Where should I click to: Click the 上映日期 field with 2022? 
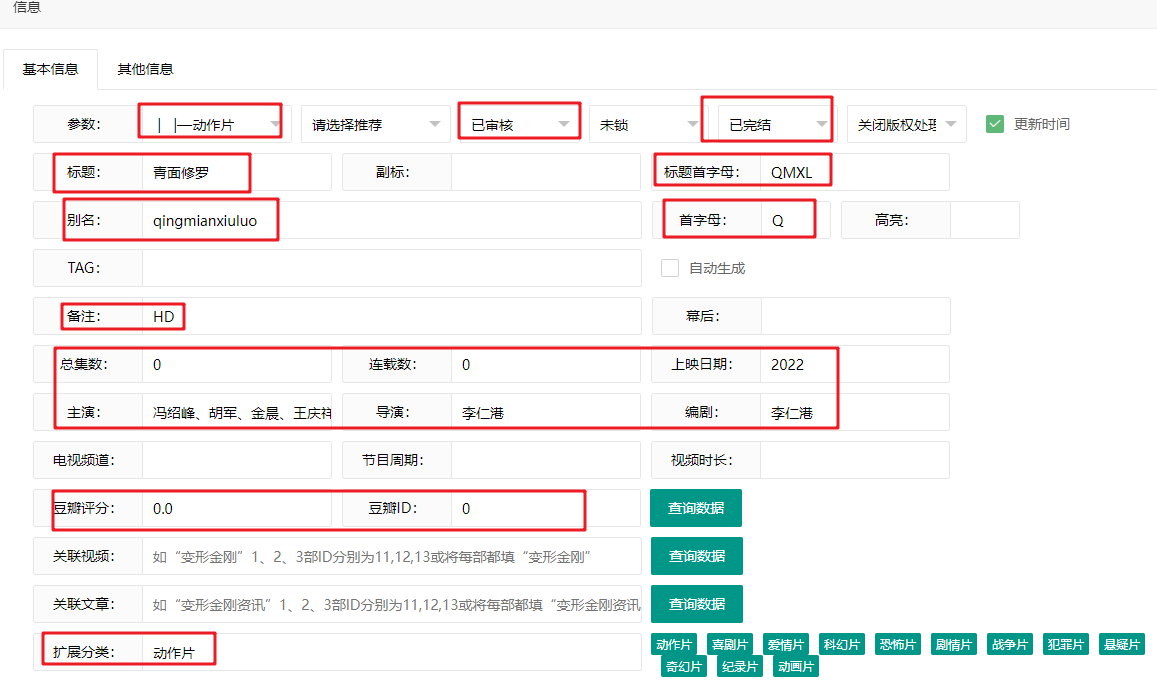[854, 364]
